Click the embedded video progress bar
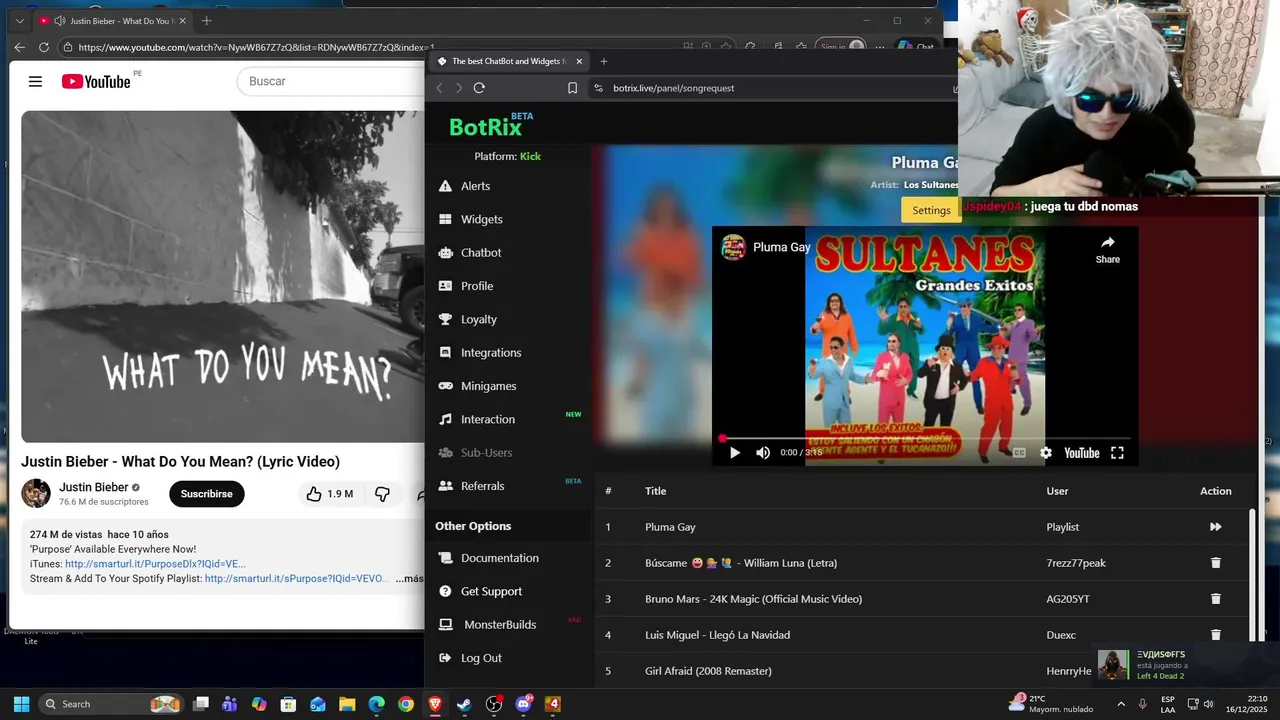This screenshot has width=1280, height=720. (925, 438)
